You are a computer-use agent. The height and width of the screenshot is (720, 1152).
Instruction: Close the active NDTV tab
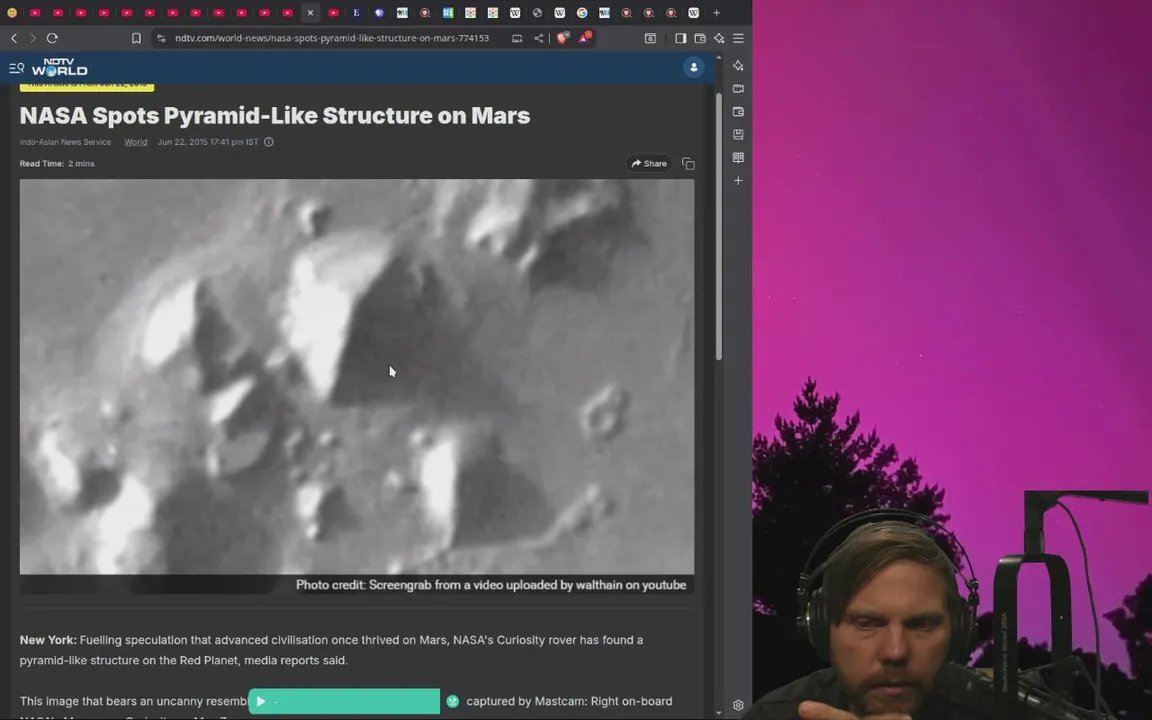coord(310,12)
